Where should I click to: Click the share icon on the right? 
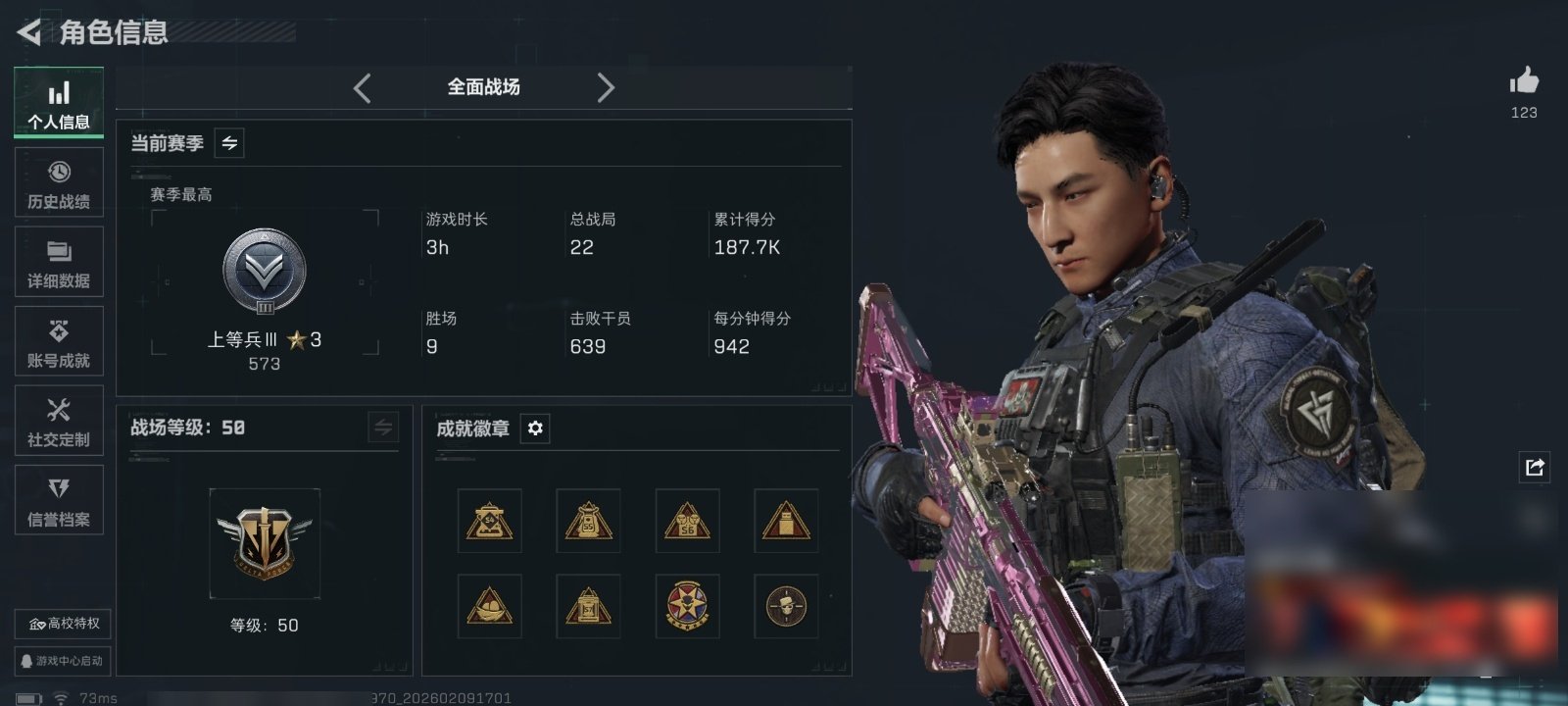[1535, 467]
